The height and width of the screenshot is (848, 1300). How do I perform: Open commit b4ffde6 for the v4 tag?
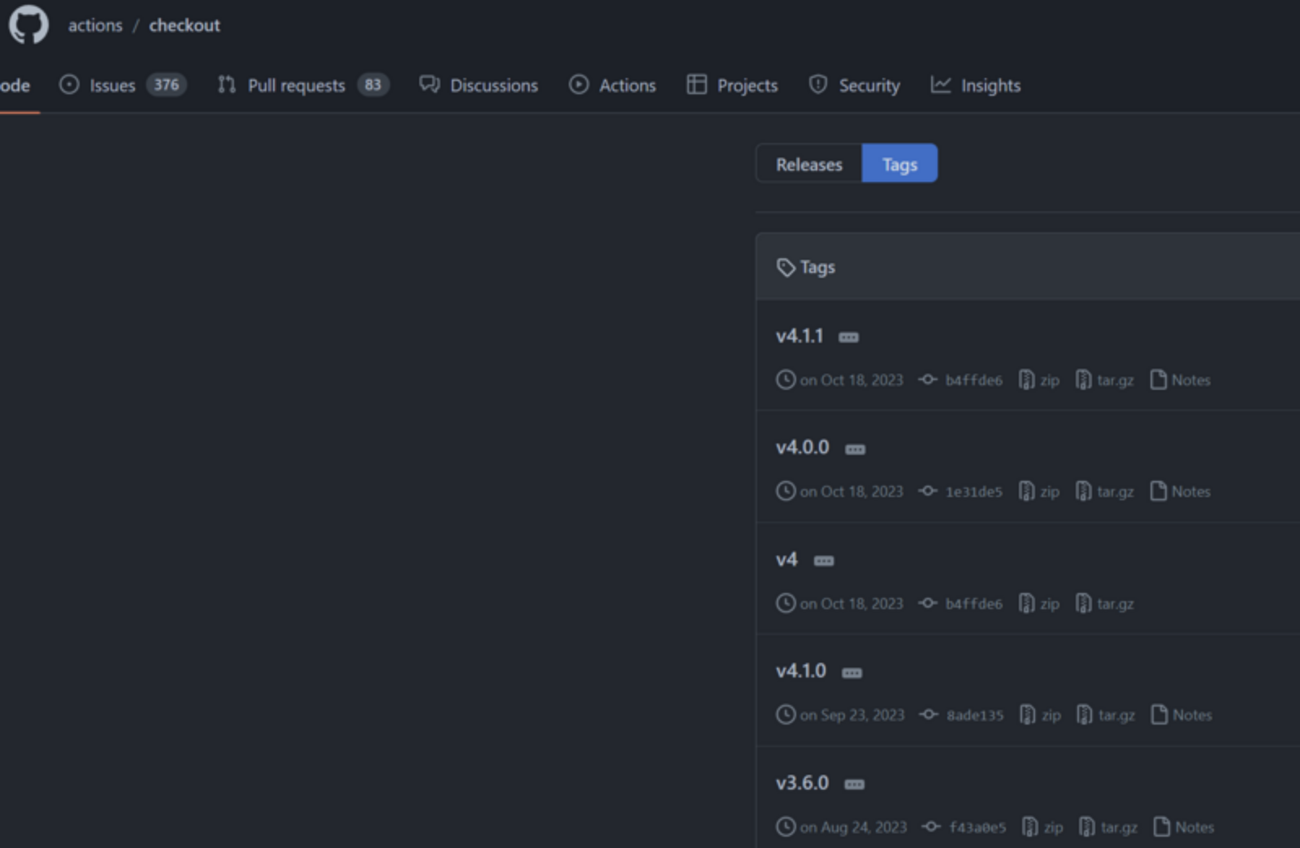pyautogui.click(x=961, y=603)
